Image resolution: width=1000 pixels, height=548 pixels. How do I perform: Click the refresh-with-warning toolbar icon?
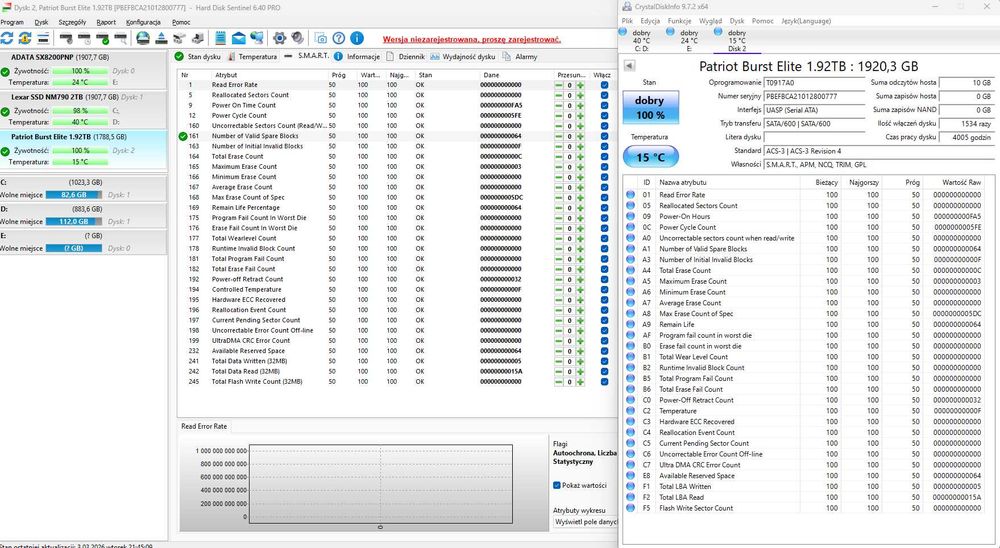point(25,38)
